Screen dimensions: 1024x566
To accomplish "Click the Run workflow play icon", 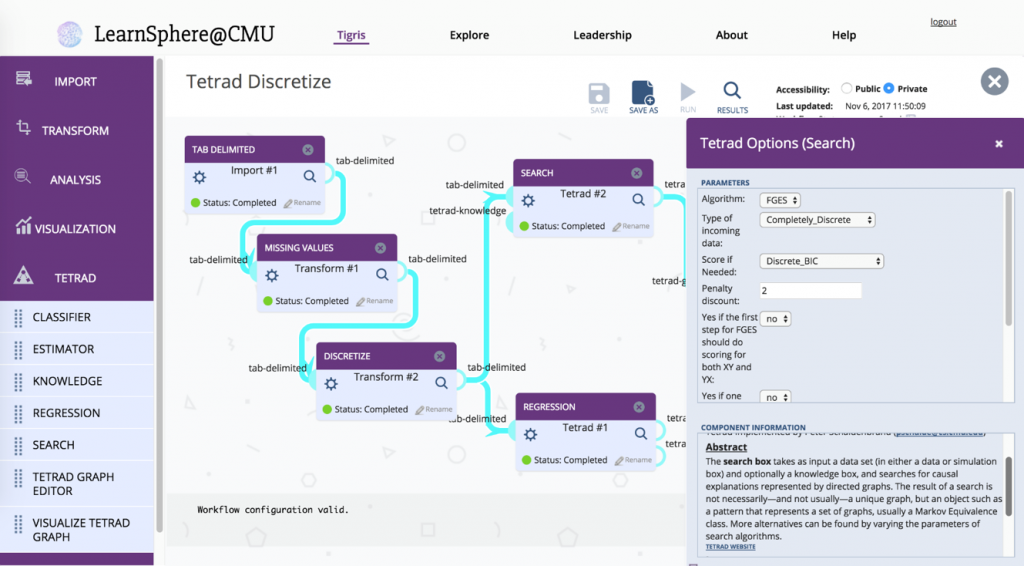I will point(688,93).
